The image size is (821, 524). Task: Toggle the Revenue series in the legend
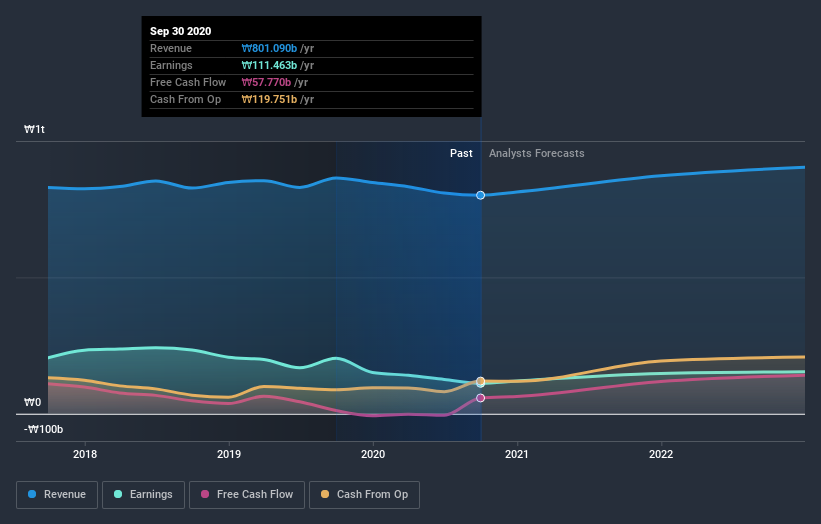click(57, 495)
